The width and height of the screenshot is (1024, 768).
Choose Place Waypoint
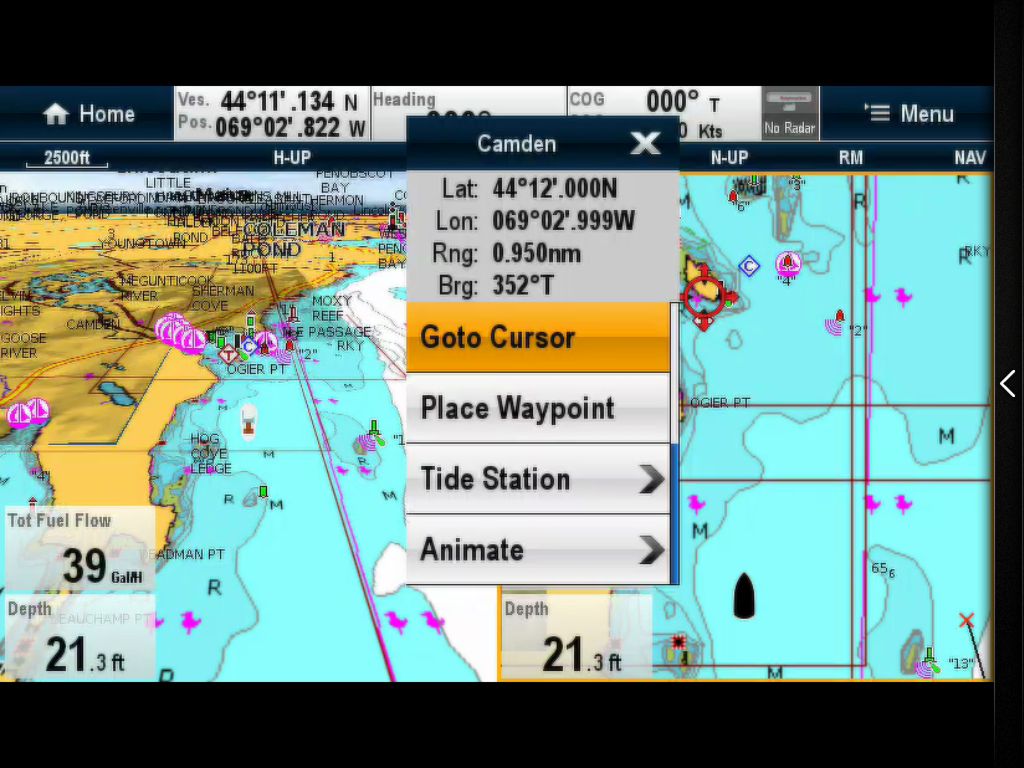click(538, 408)
